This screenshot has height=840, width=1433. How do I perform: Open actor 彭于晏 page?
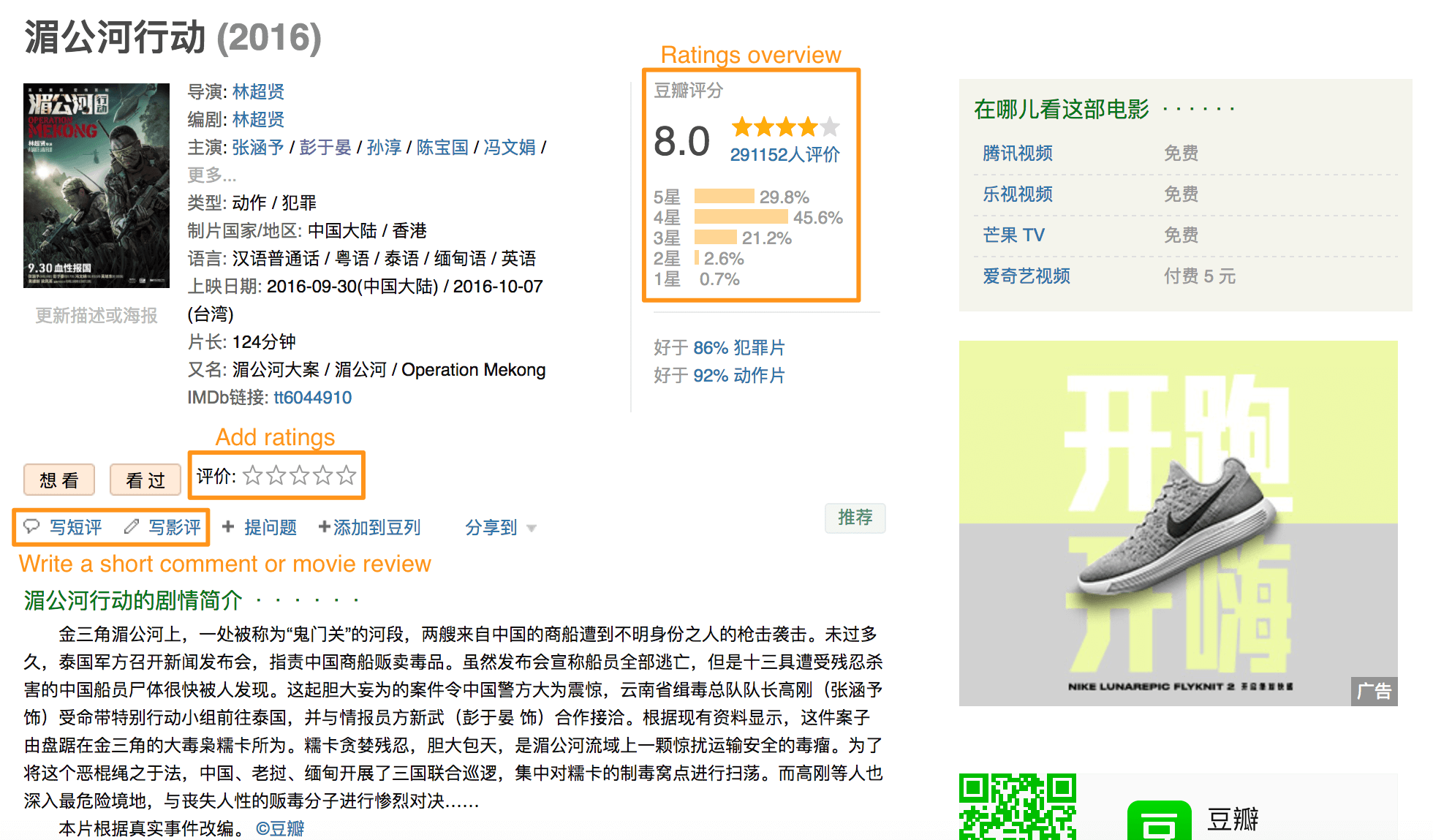click(325, 147)
